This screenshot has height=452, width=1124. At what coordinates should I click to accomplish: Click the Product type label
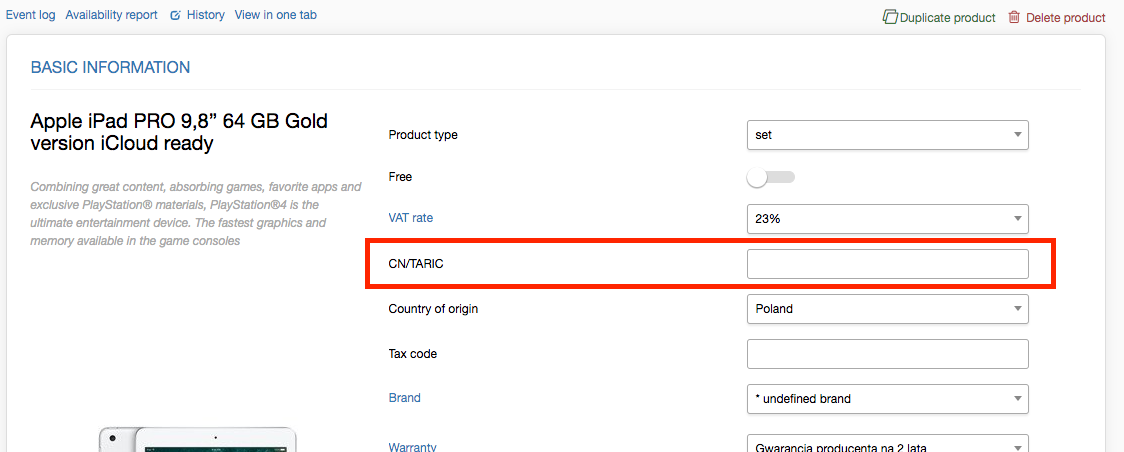[423, 135]
